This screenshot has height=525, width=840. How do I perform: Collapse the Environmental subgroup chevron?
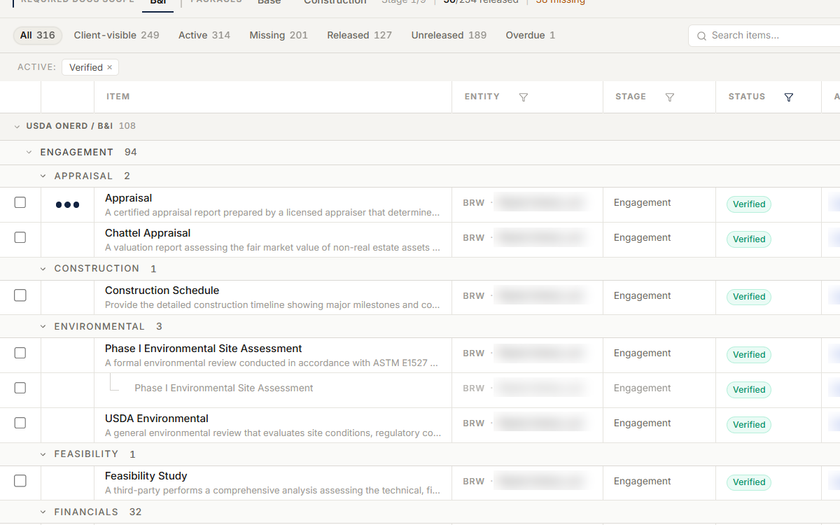(x=43, y=327)
